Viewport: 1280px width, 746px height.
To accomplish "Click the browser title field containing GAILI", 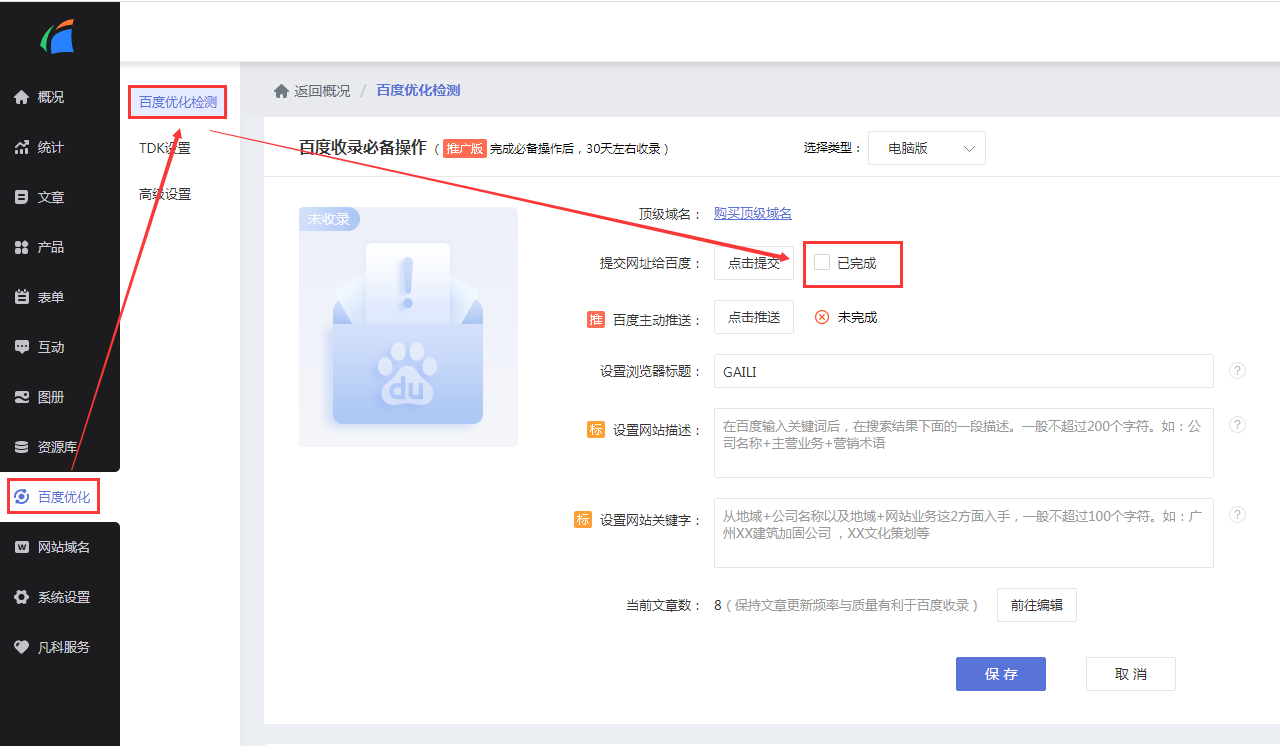I will 964,371.
